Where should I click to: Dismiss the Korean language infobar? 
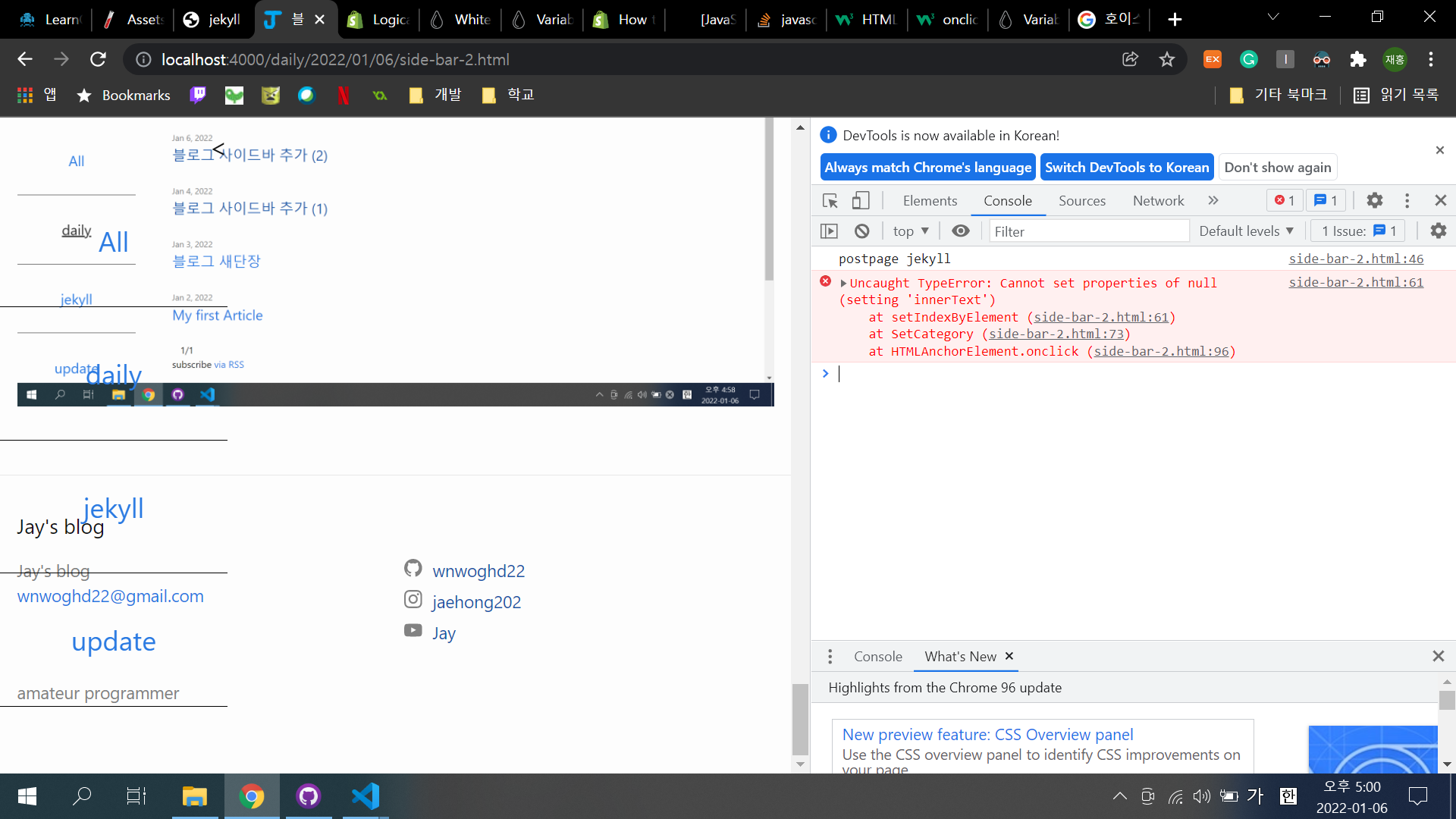click(x=1440, y=150)
